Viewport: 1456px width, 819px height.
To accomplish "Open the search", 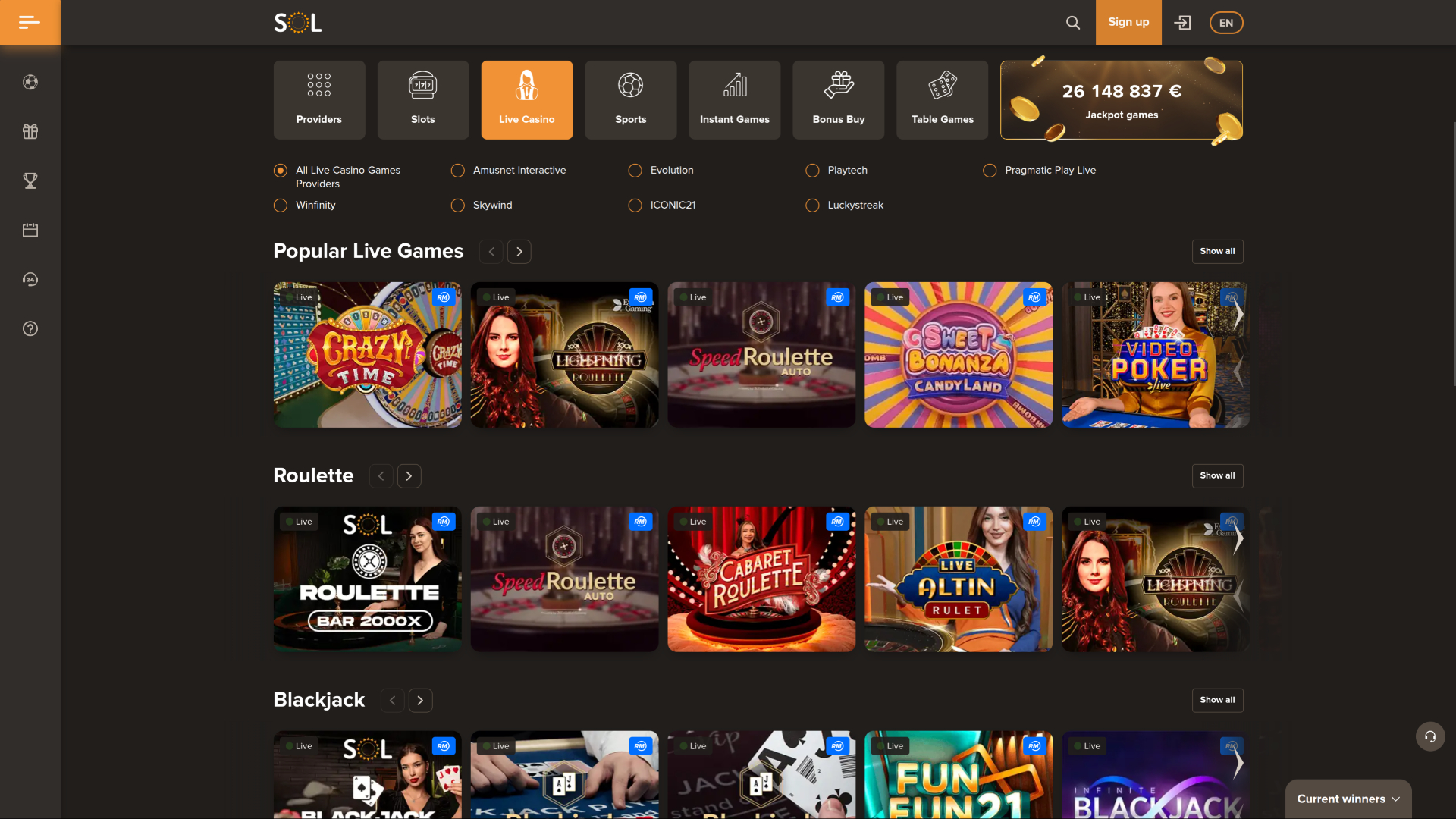I will [x=1073, y=22].
